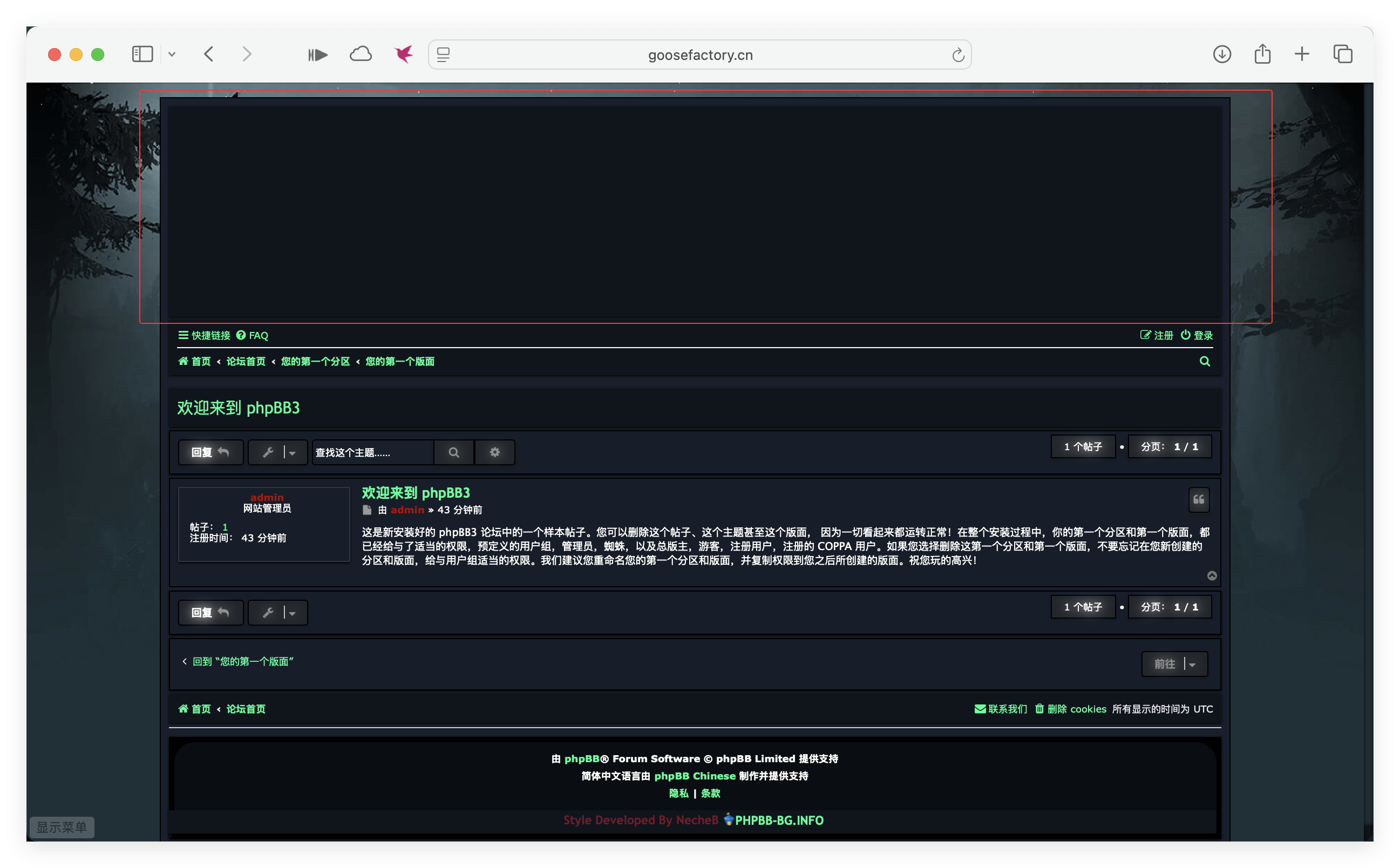Image resolution: width=1400 pixels, height=868 pixels.
Task: Open advanced search gear icon
Action: [x=494, y=452]
